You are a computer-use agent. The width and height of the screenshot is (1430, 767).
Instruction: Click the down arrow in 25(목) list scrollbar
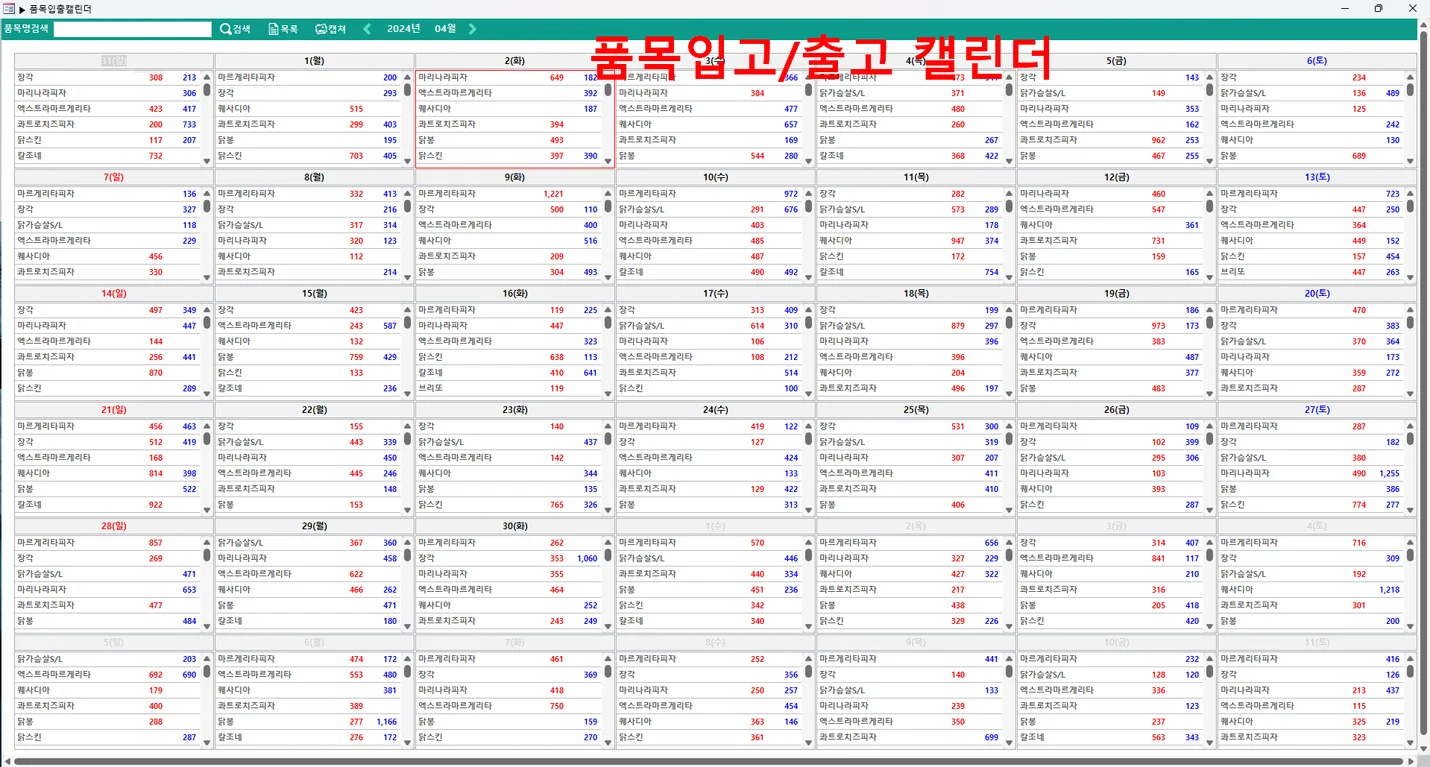coord(1010,509)
